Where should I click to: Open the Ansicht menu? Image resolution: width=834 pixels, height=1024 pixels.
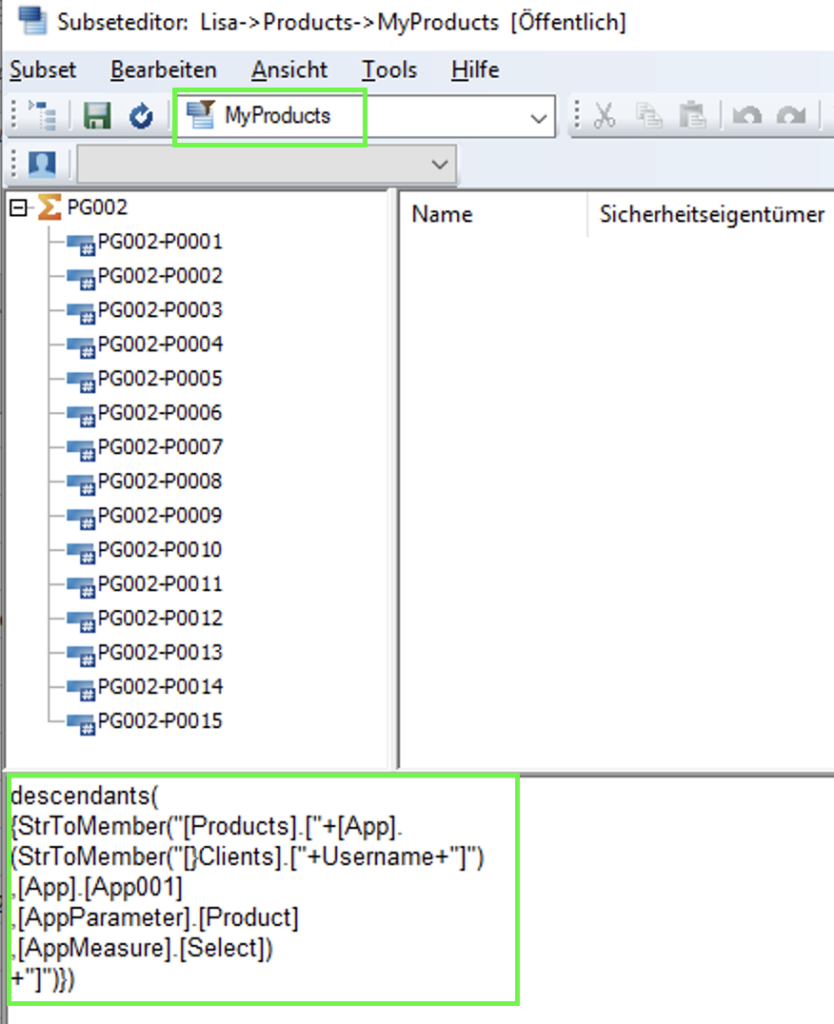tap(289, 70)
